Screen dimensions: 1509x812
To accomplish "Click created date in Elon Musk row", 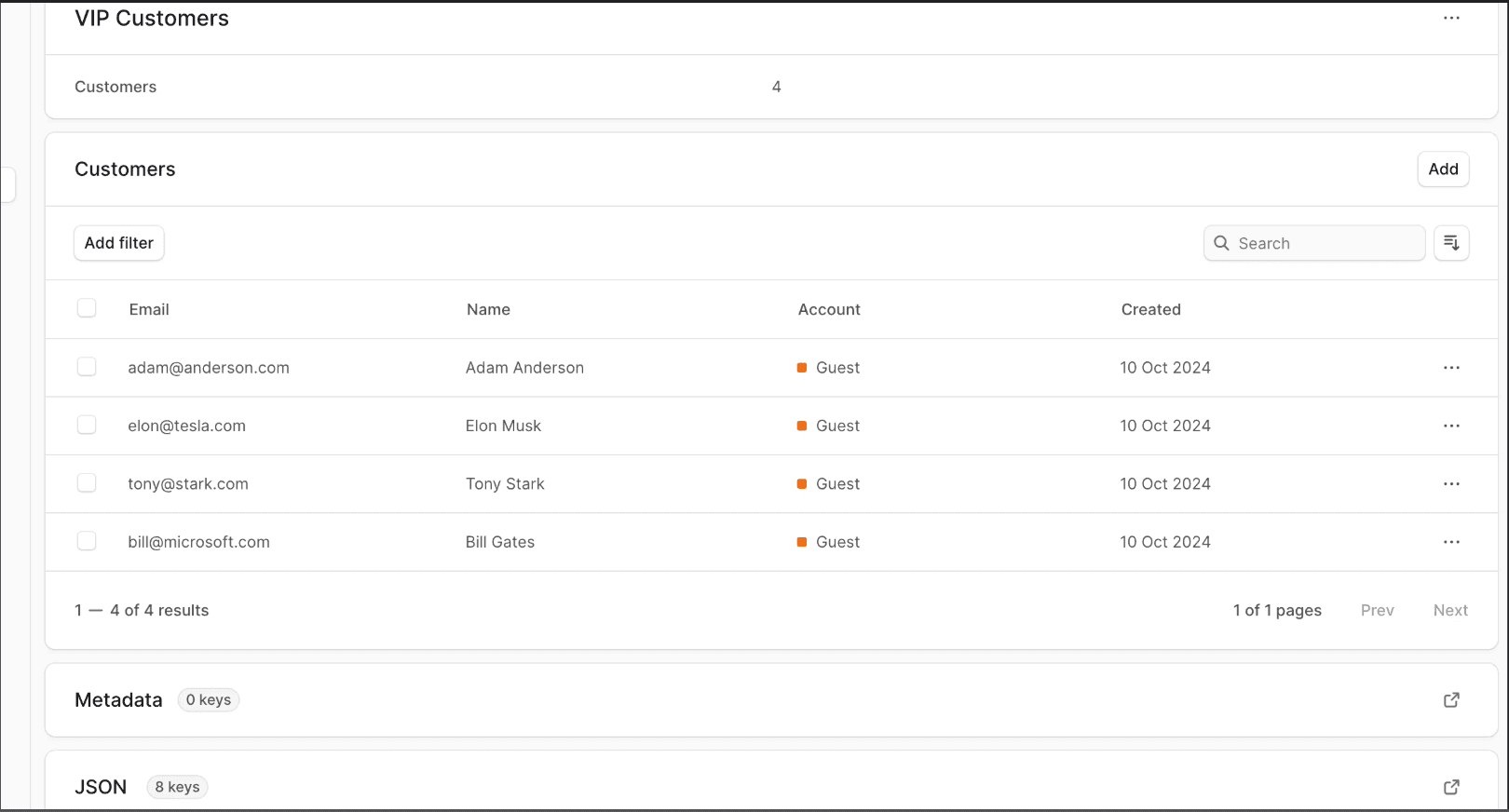I will click(1165, 426).
